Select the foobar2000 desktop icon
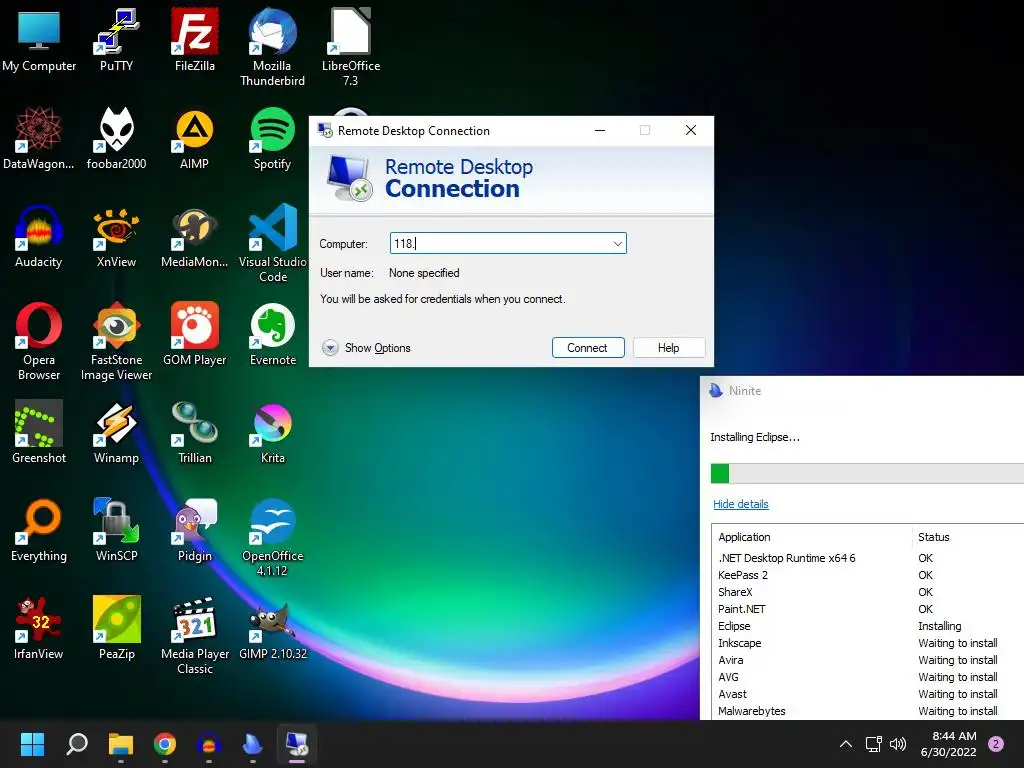Viewport: 1024px width, 768px height. pyautogui.click(x=116, y=138)
